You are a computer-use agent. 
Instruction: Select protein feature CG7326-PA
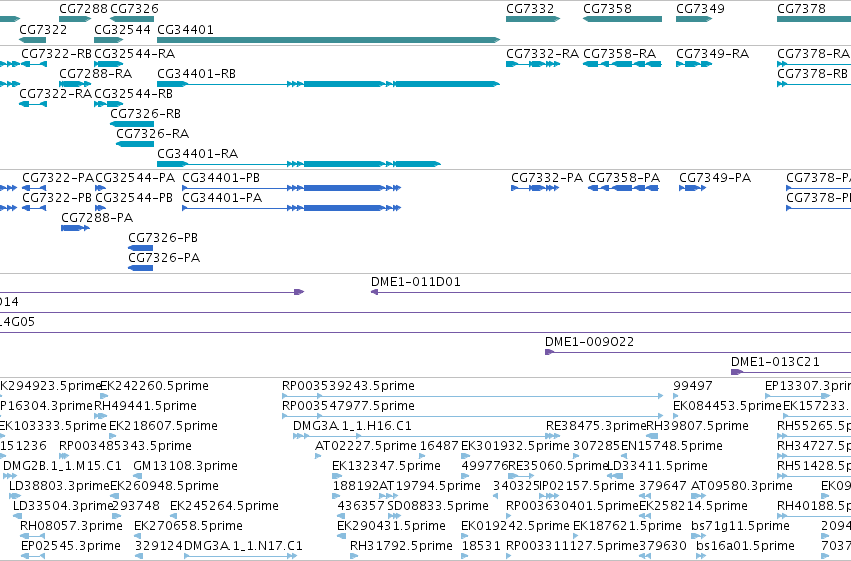141,268
